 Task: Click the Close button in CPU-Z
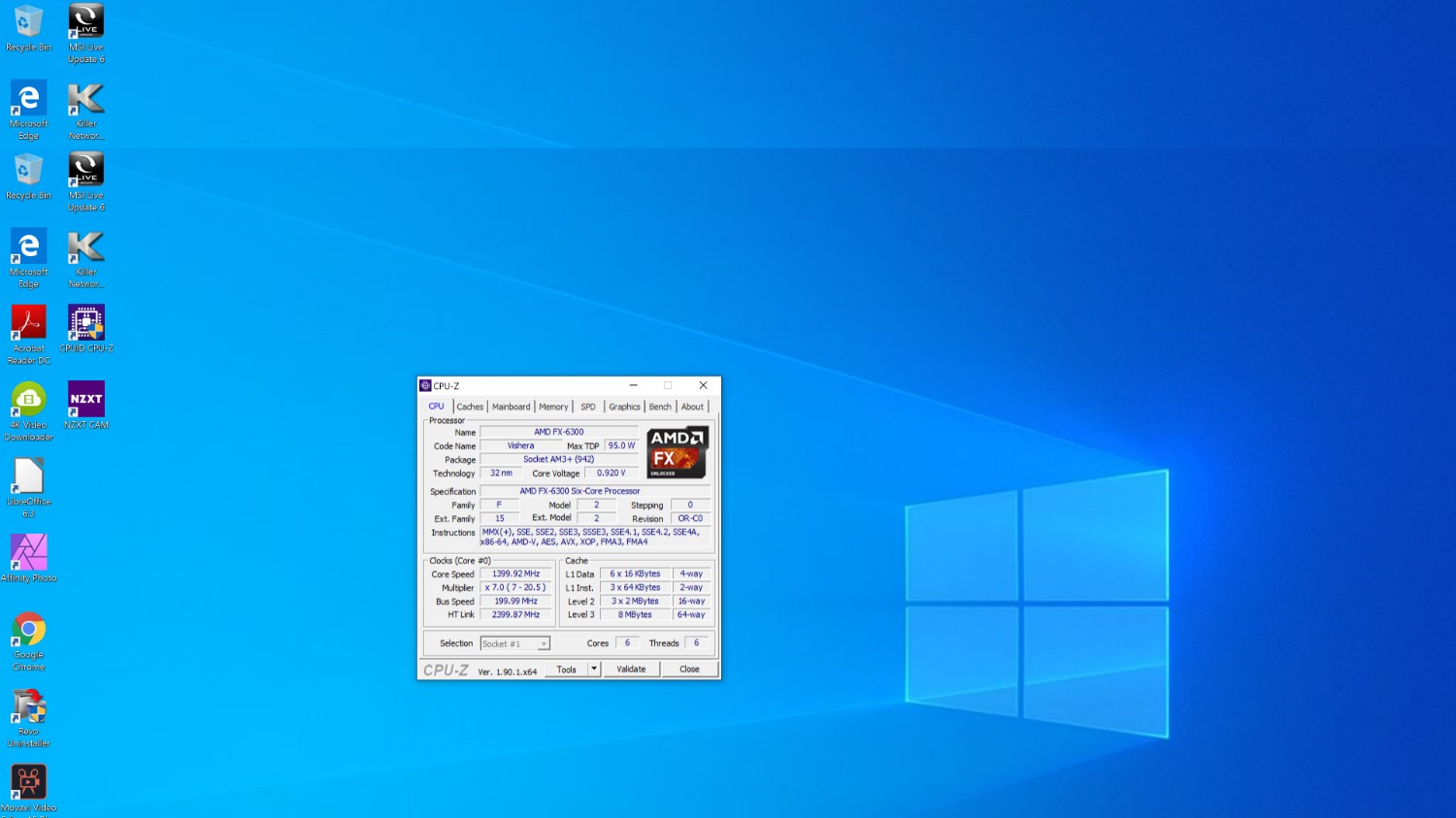pyautogui.click(x=689, y=669)
